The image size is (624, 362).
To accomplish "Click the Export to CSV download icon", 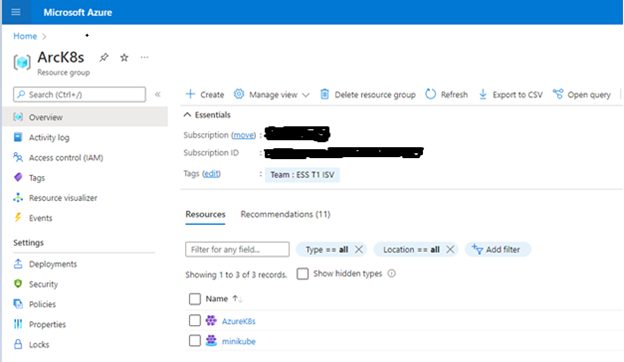I will pos(483,94).
